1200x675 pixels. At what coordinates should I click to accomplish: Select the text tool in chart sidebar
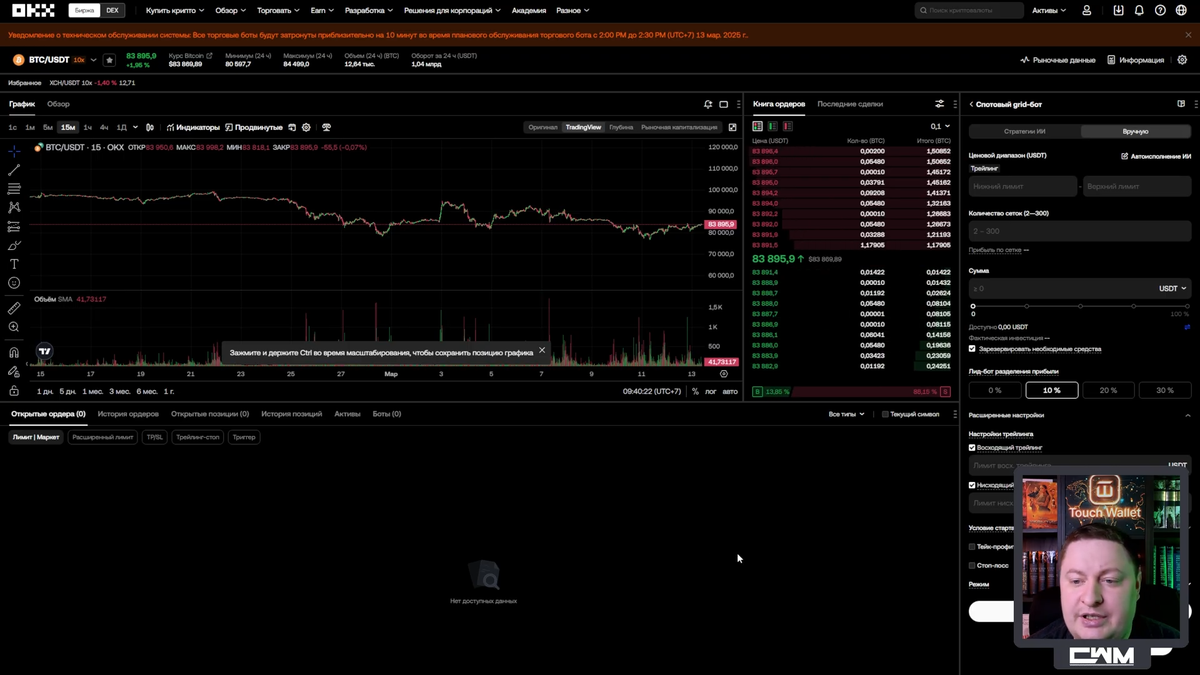(x=14, y=264)
